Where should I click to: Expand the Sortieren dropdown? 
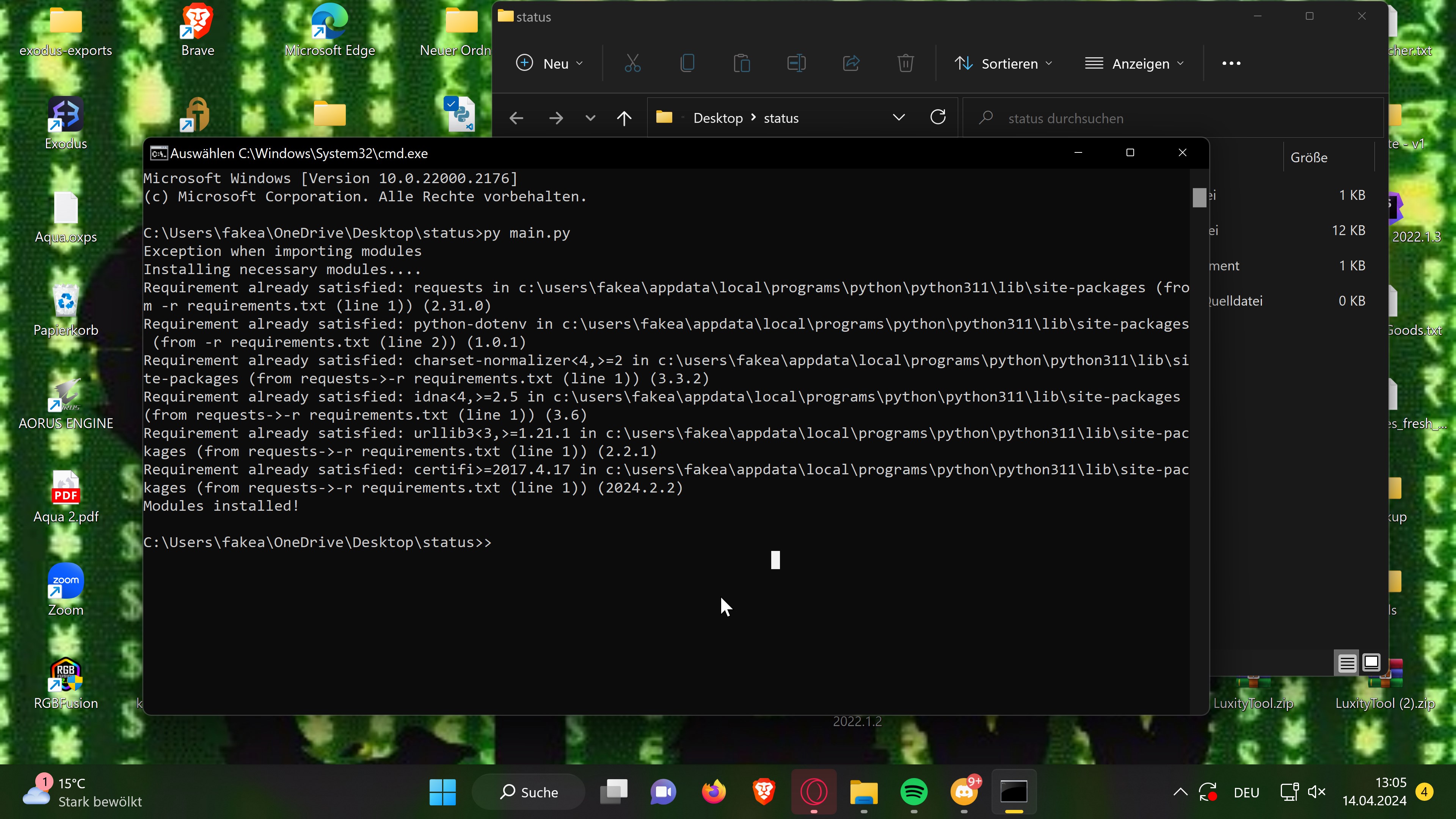pos(1003,63)
